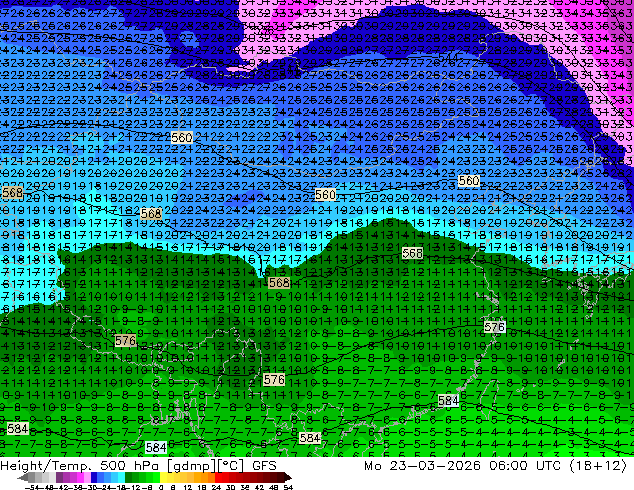
Task: Click the "54" legend tick label
Action: (288, 488)
